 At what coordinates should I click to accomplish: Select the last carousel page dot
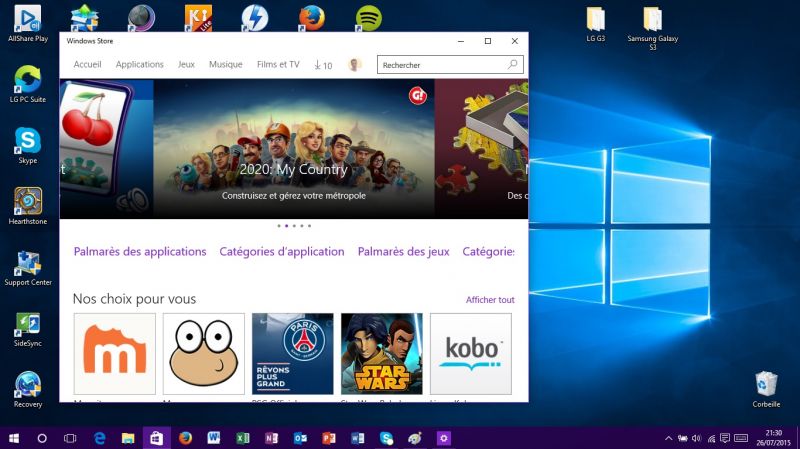[x=309, y=226]
